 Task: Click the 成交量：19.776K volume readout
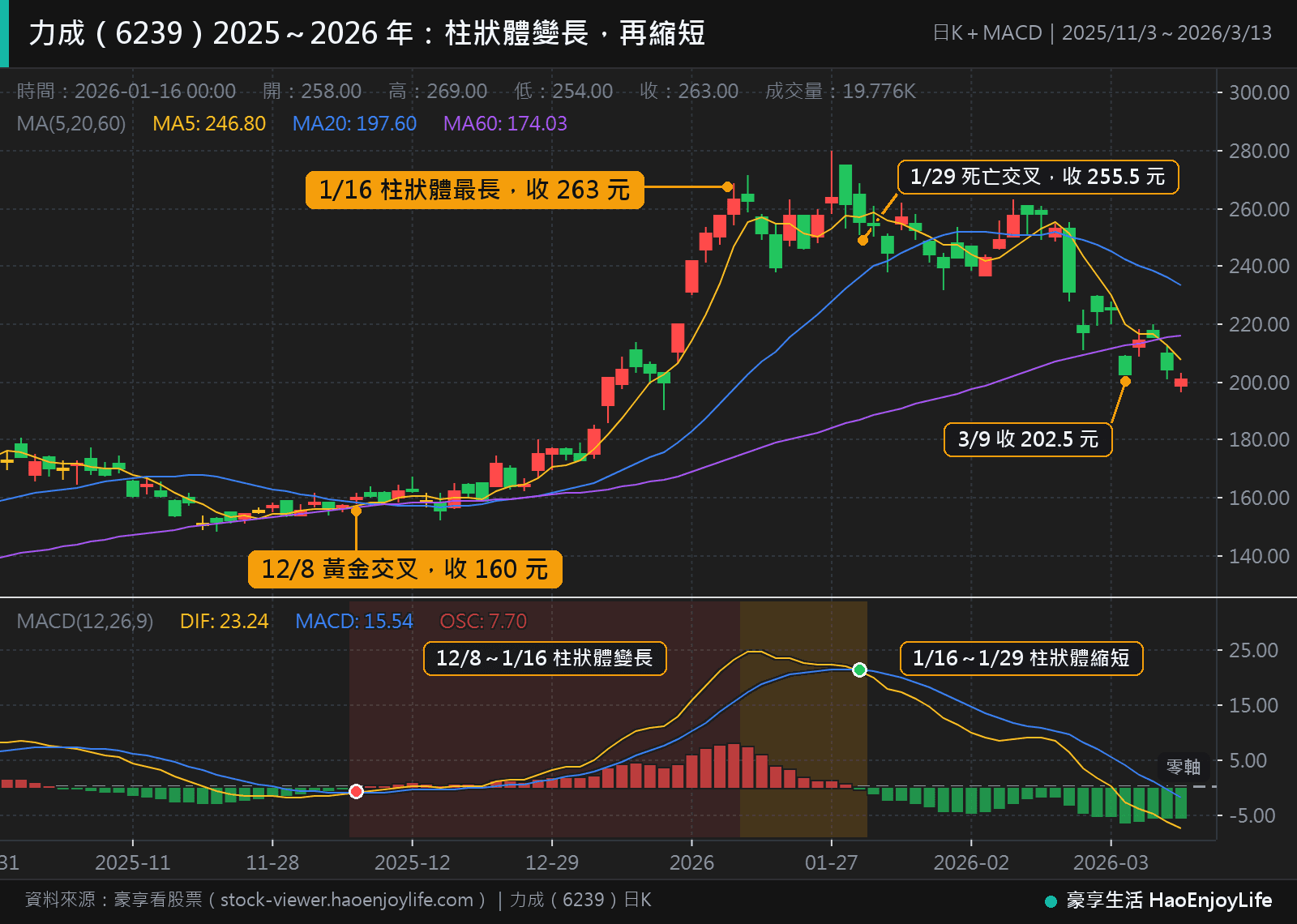pyautogui.click(x=841, y=91)
